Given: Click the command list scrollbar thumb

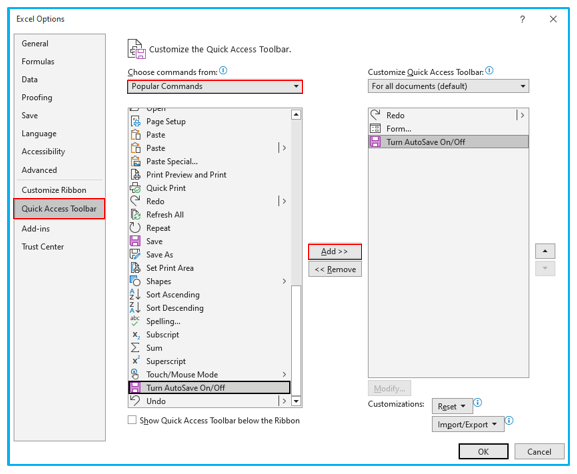Looking at the screenshot, I should [296, 340].
